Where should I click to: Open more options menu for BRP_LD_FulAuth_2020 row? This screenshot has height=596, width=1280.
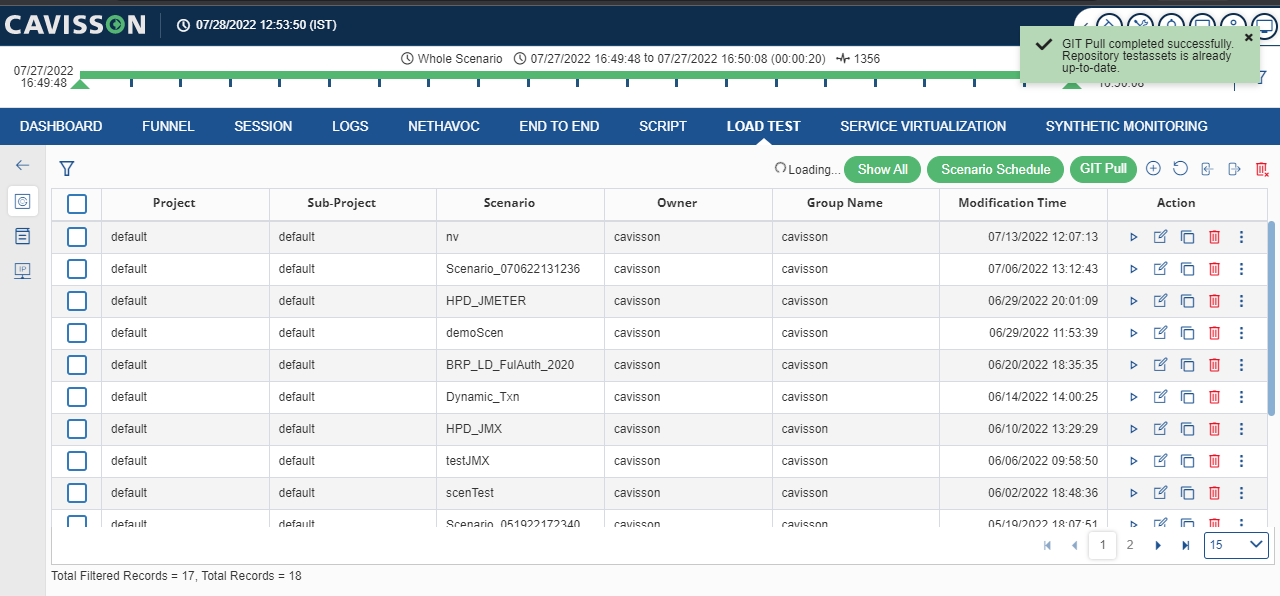(x=1241, y=365)
